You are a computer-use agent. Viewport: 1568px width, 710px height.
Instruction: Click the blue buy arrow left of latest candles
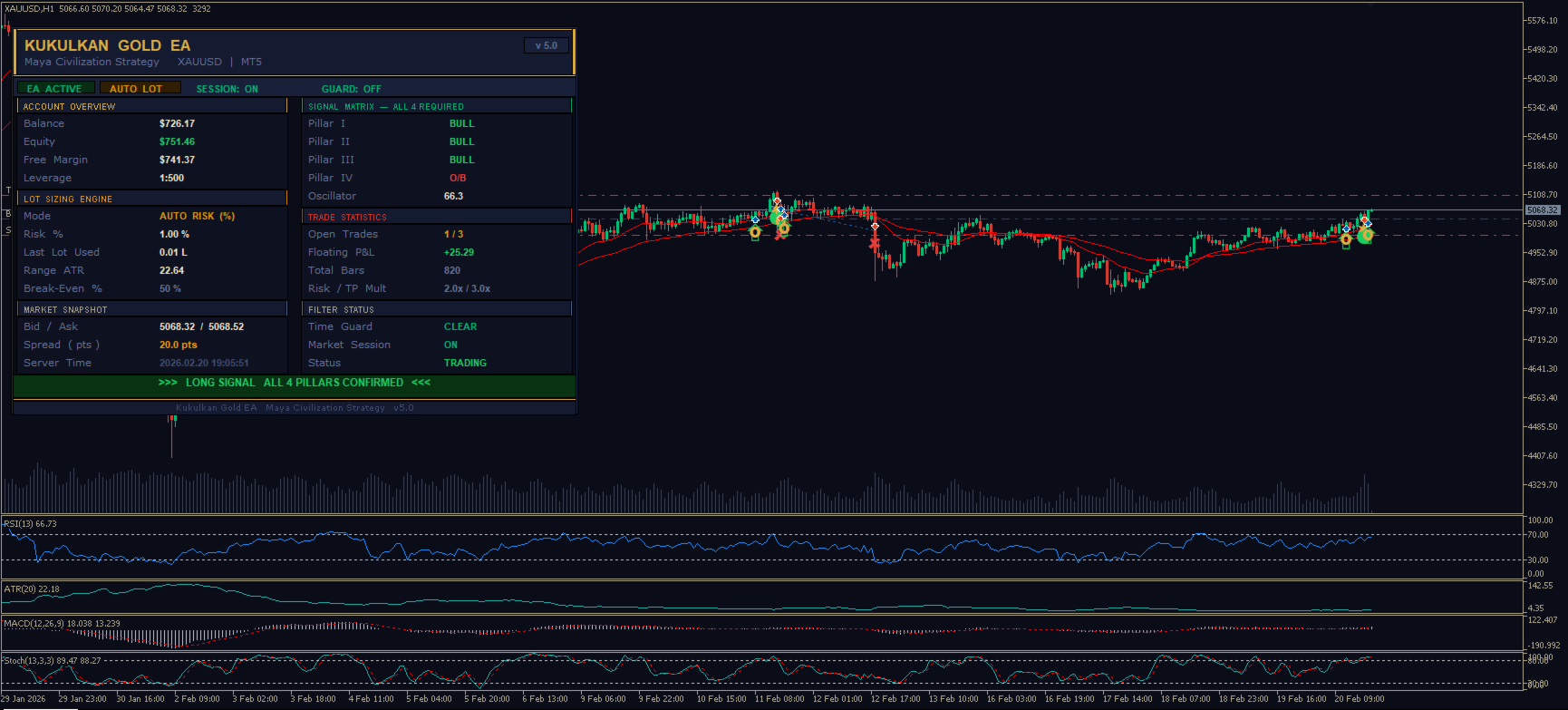coord(1346,228)
